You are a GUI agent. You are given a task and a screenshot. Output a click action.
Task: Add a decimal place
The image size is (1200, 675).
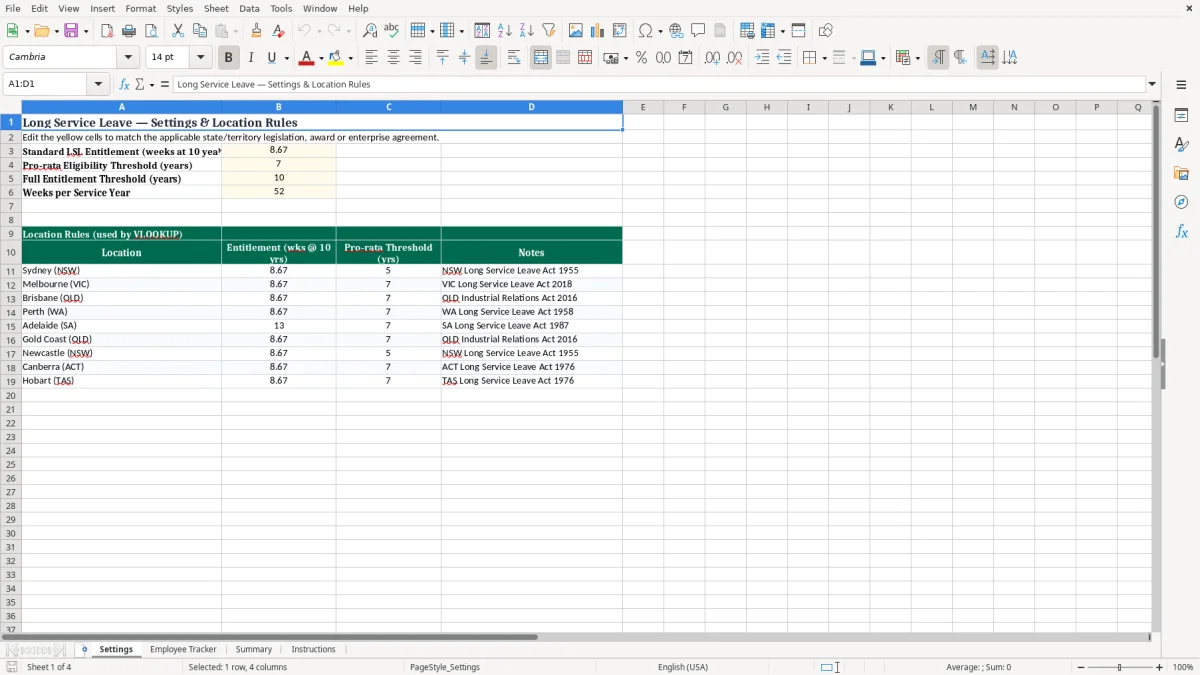click(x=712, y=58)
